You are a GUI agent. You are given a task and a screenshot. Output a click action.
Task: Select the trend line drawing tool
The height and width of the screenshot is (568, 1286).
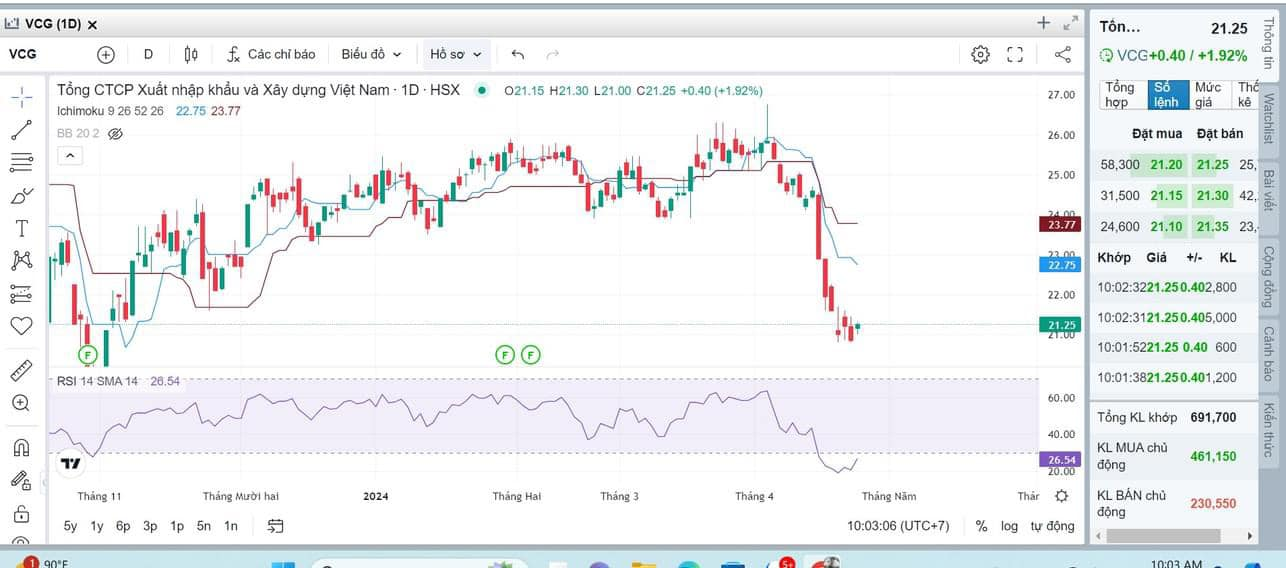(21, 130)
